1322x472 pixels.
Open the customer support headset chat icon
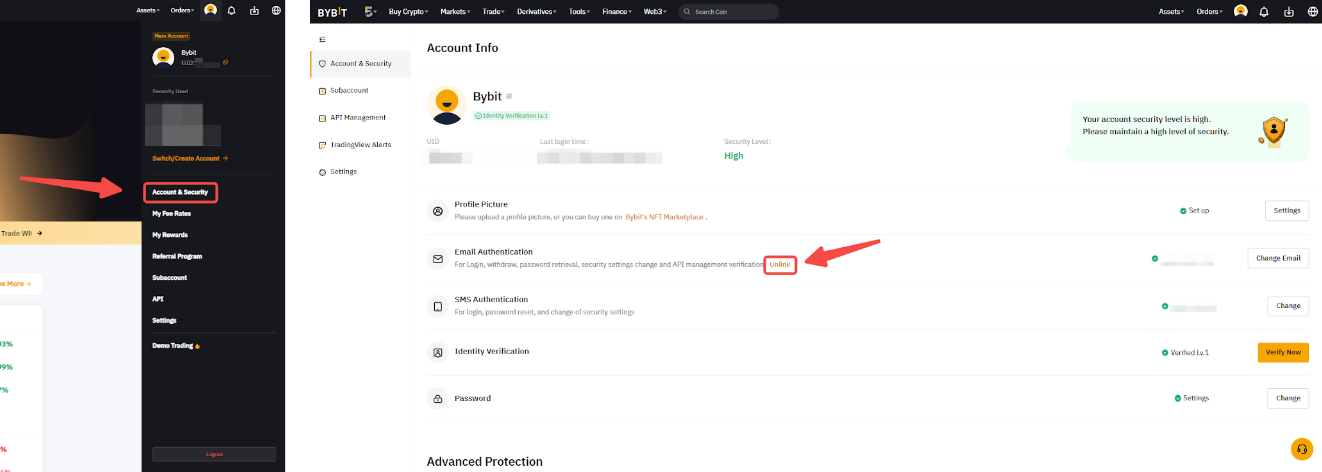click(1301, 449)
